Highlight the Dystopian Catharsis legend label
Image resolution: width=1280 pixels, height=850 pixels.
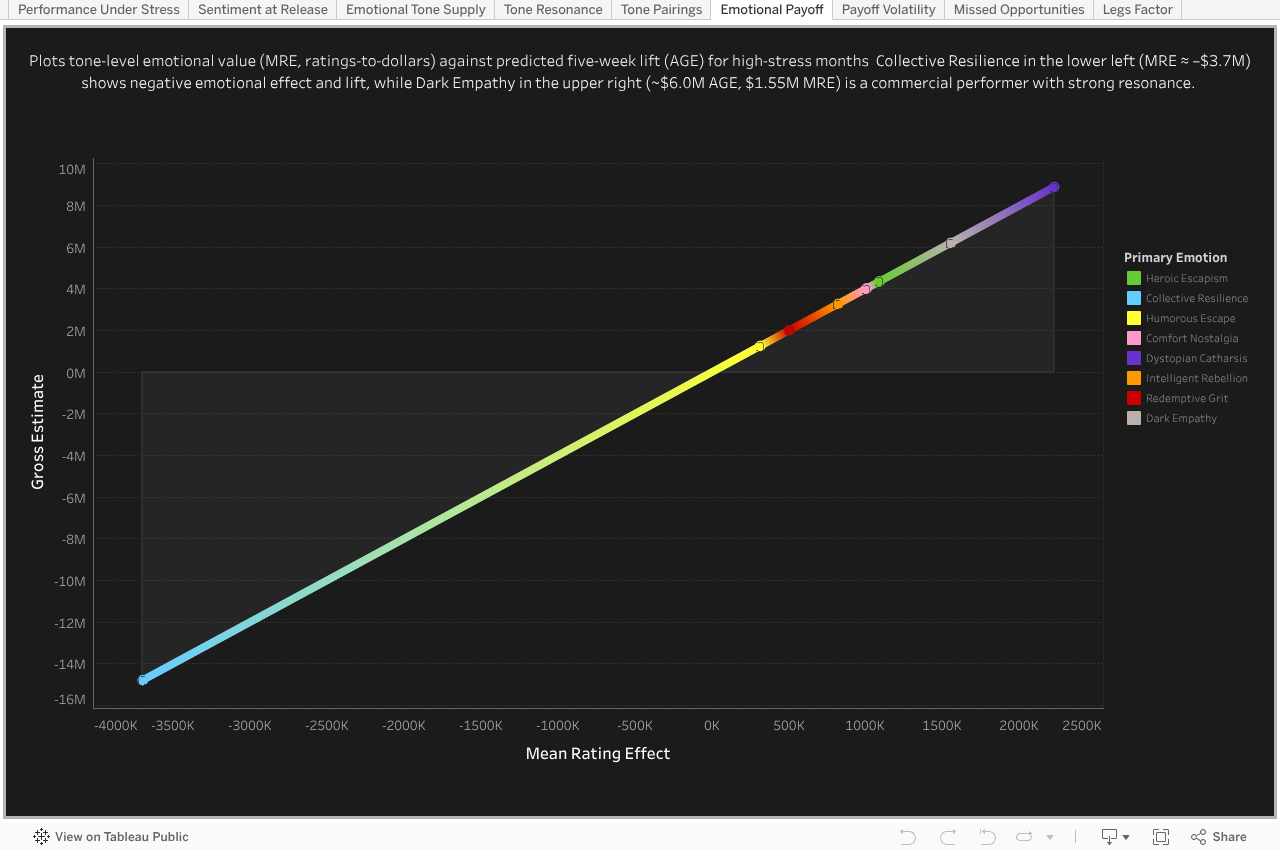[x=1197, y=358]
